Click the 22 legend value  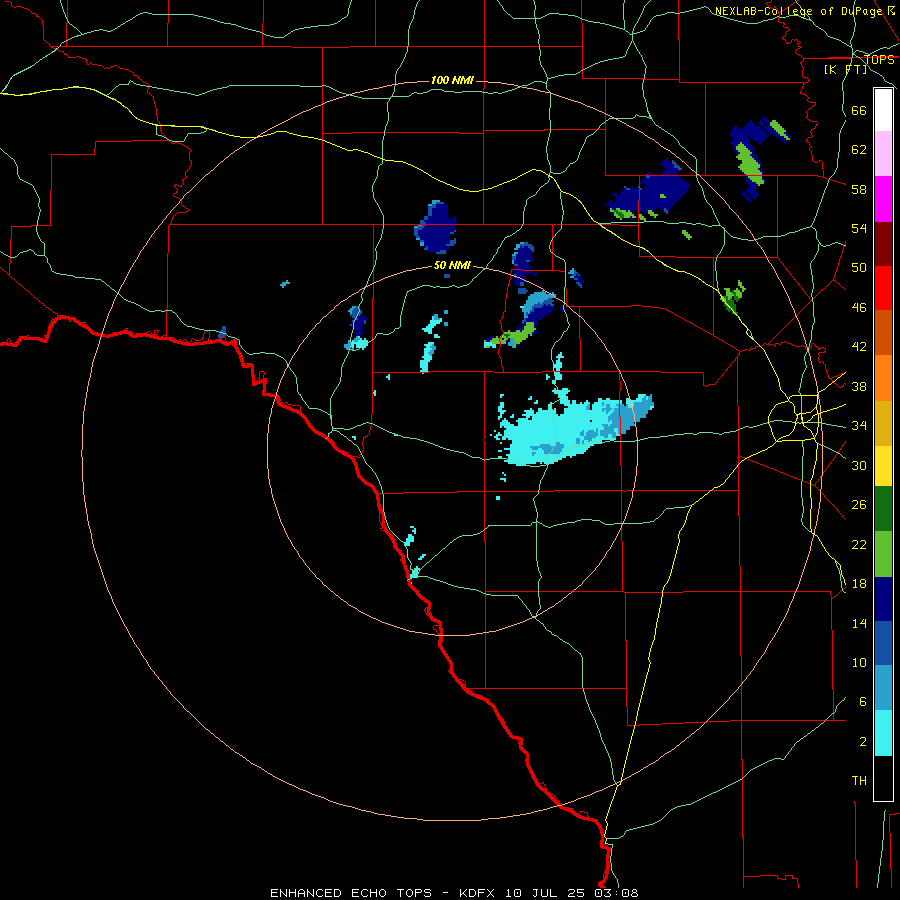859,545
